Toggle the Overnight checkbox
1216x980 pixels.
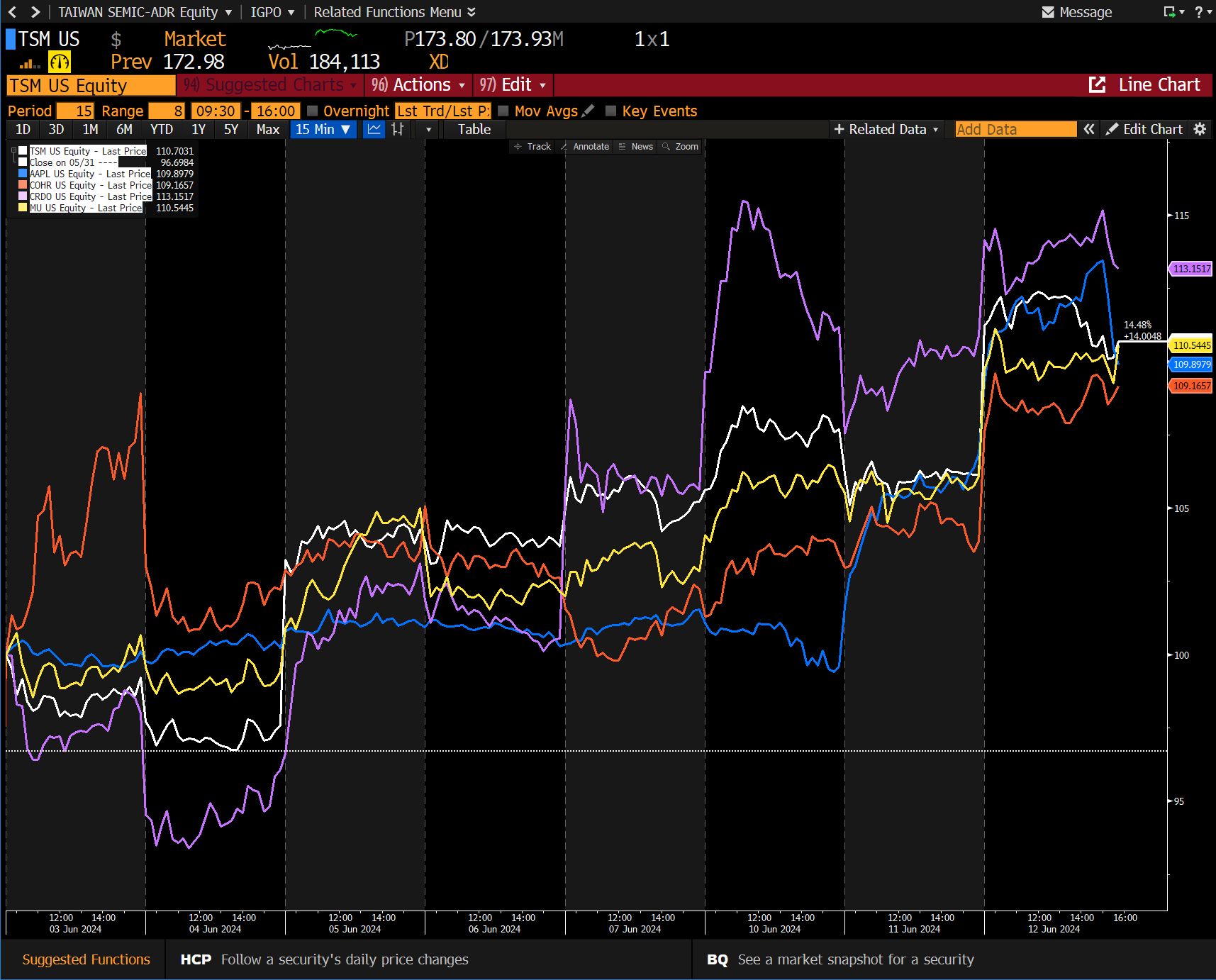312,111
